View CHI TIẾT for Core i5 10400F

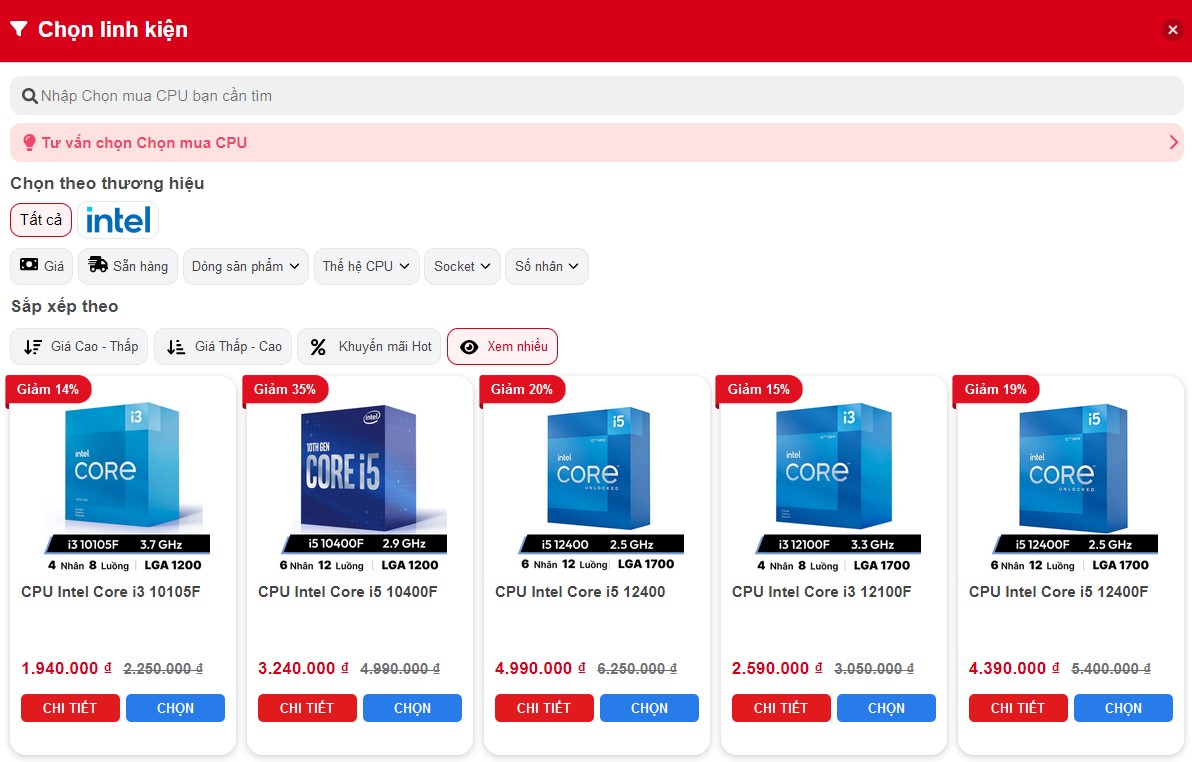click(307, 708)
